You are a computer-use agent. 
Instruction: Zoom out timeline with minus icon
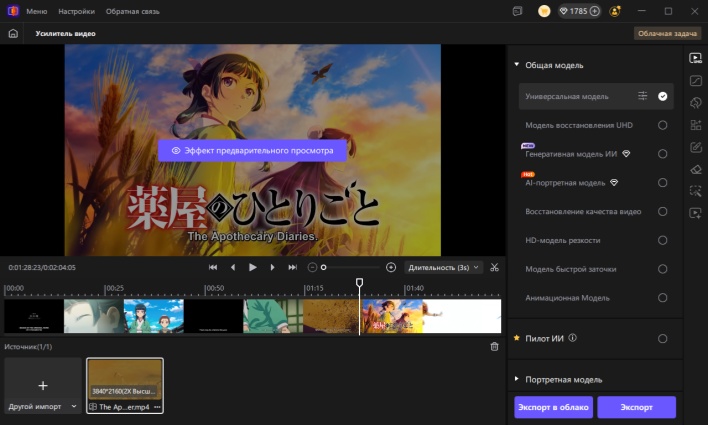tap(312, 267)
